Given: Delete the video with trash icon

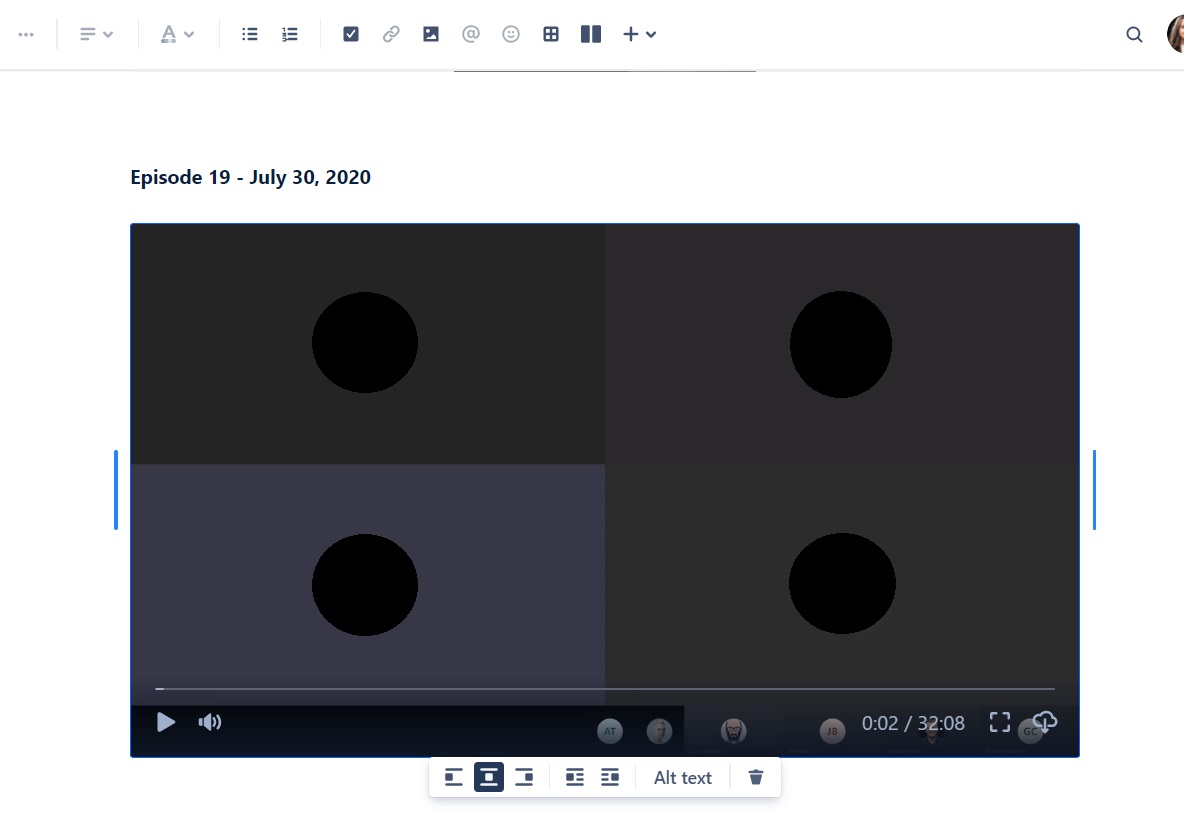Looking at the screenshot, I should tap(756, 777).
